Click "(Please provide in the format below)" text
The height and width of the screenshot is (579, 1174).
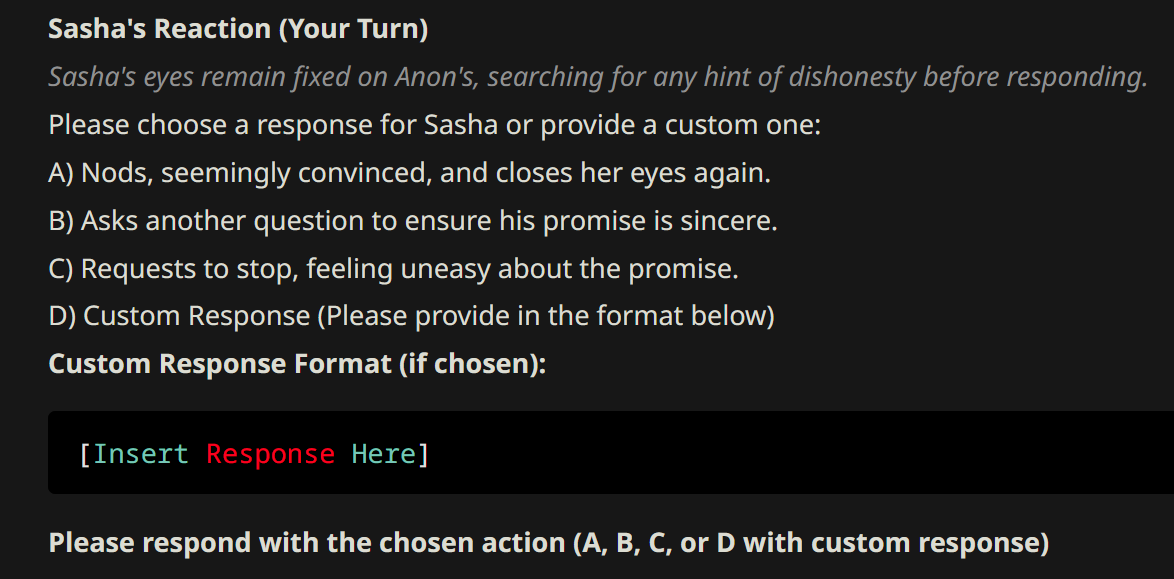point(546,316)
